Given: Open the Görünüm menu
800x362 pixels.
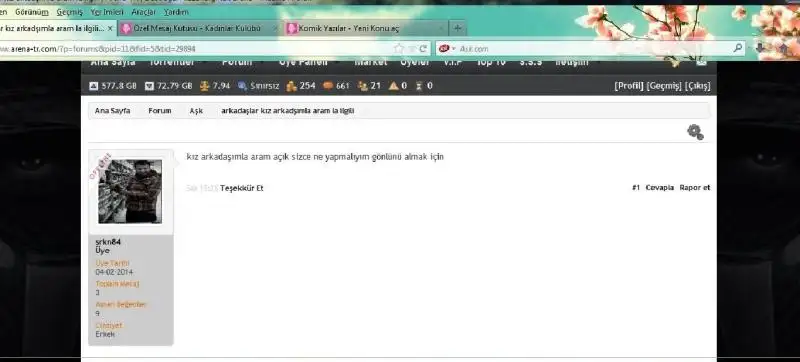Looking at the screenshot, I should coord(32,12).
